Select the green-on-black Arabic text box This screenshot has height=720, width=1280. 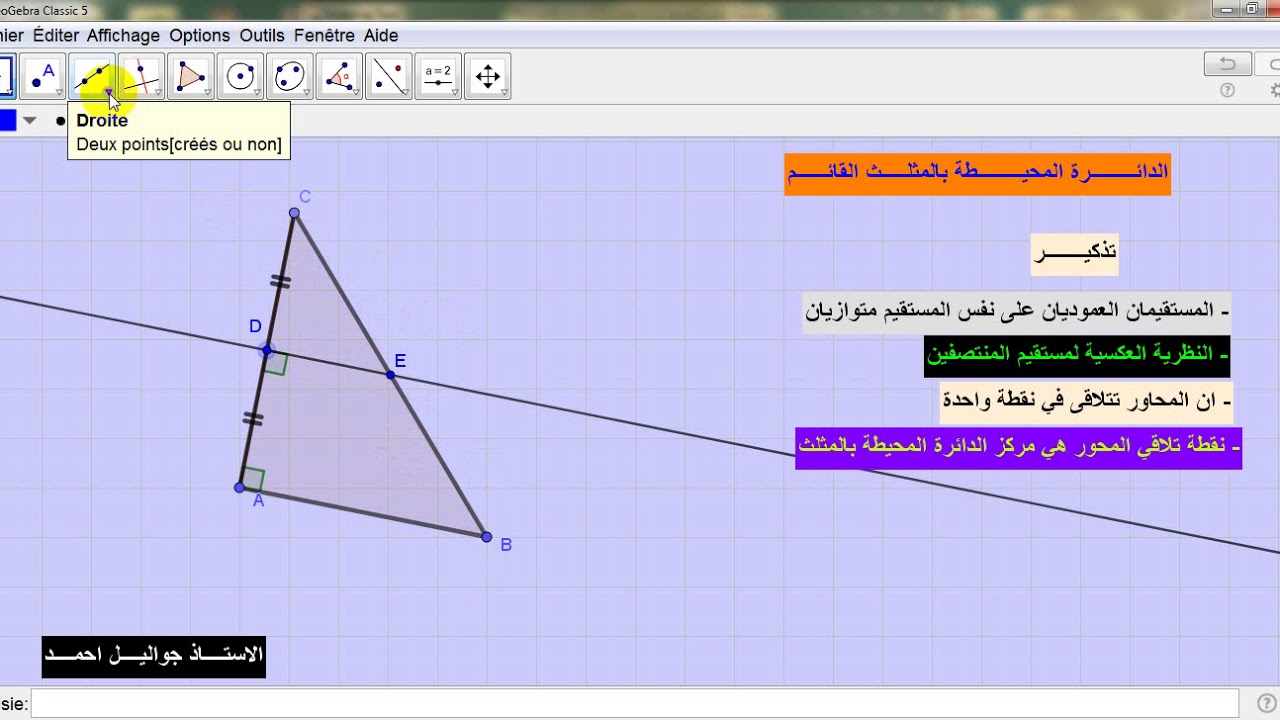click(x=1077, y=355)
